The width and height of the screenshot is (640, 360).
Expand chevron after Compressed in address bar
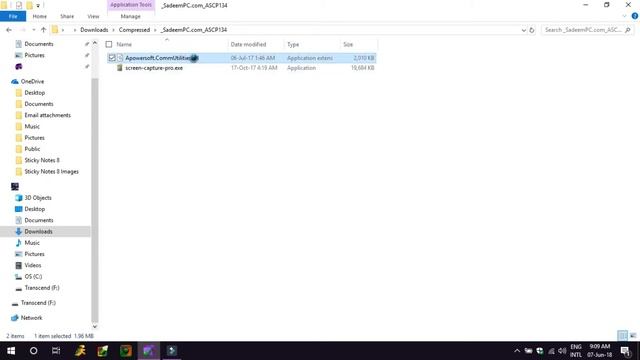155,30
